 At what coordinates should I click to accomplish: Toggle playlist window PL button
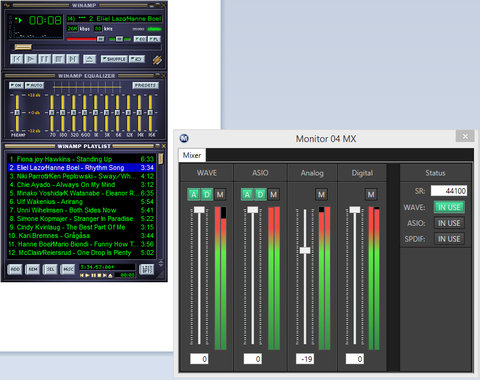154,39
